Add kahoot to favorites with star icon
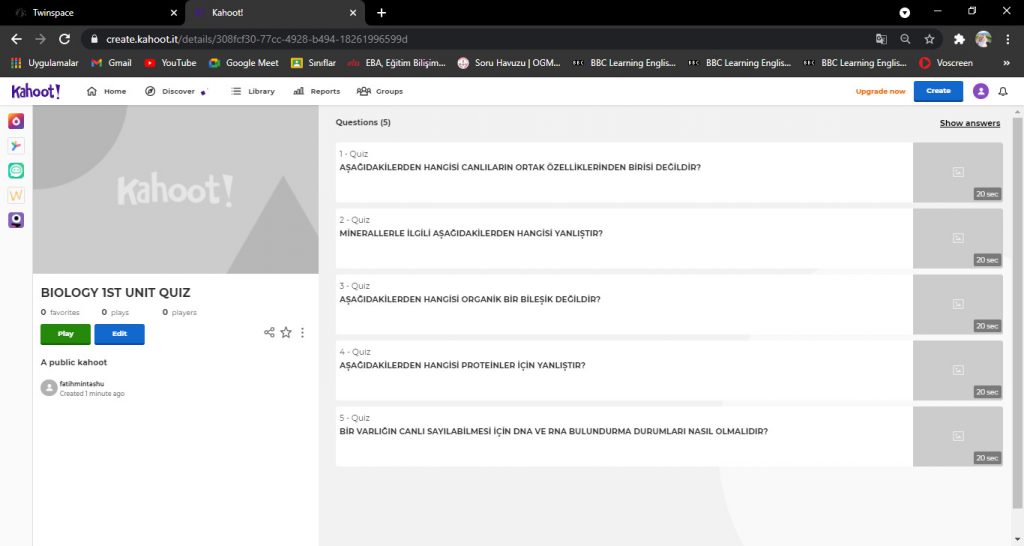 286,332
